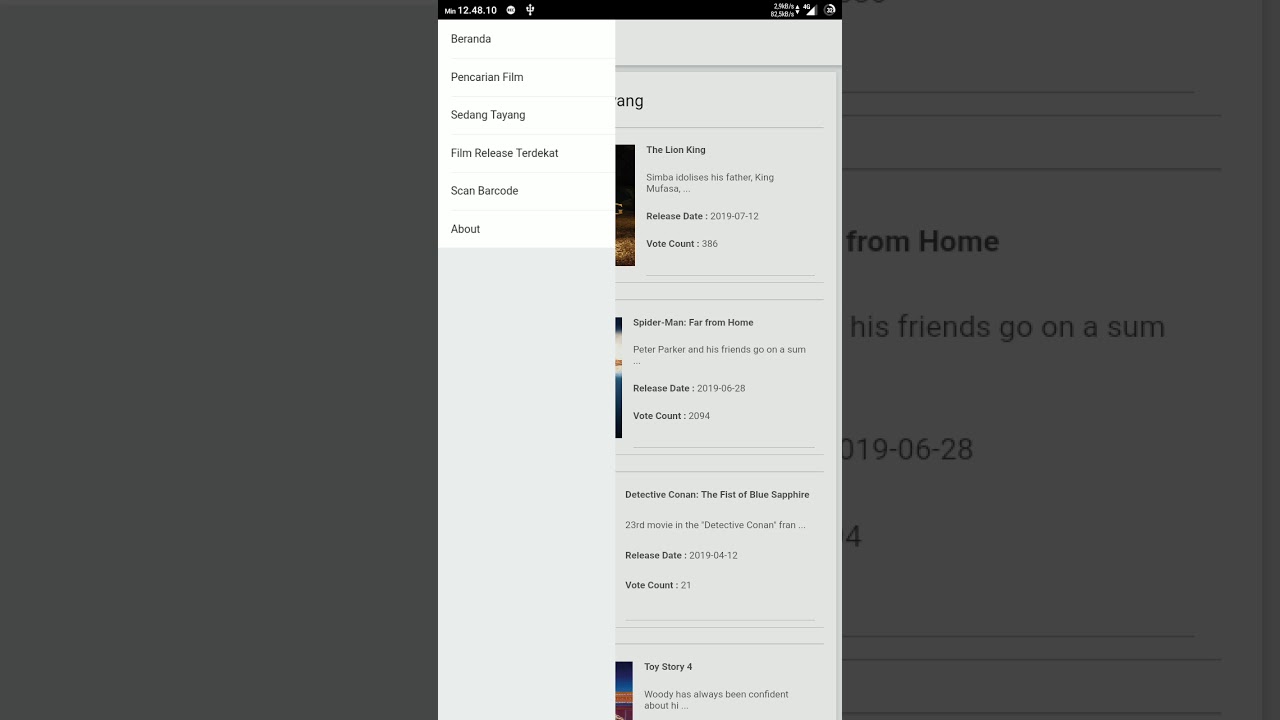Image resolution: width=1280 pixels, height=720 pixels.
Task: Tap the round notification icon beside clock
Action: 511,10
